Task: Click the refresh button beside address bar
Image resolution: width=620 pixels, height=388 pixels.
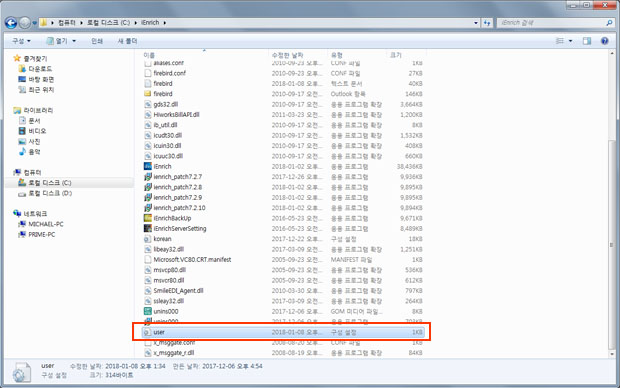Action: (487, 23)
